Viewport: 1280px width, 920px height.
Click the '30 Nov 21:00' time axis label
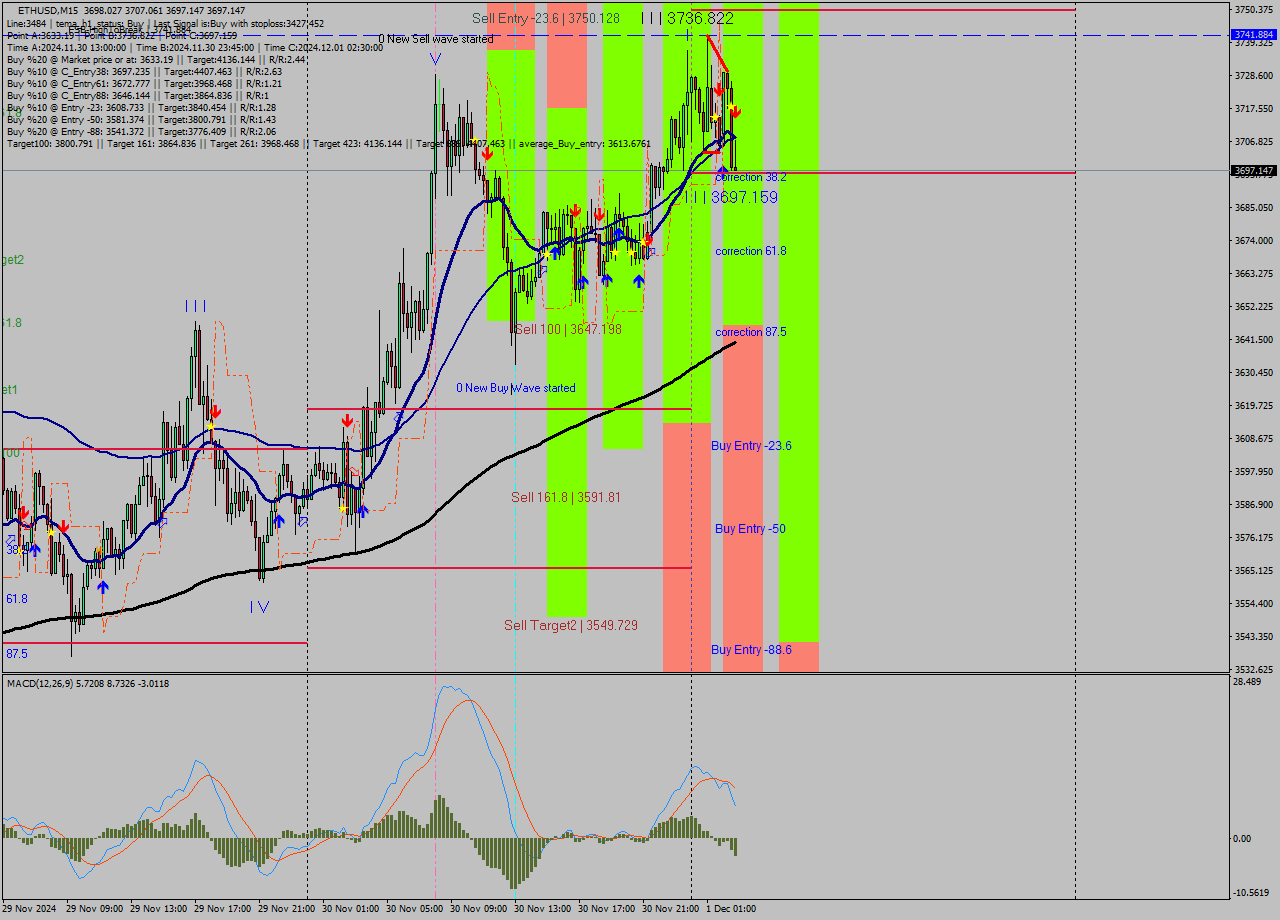671,909
